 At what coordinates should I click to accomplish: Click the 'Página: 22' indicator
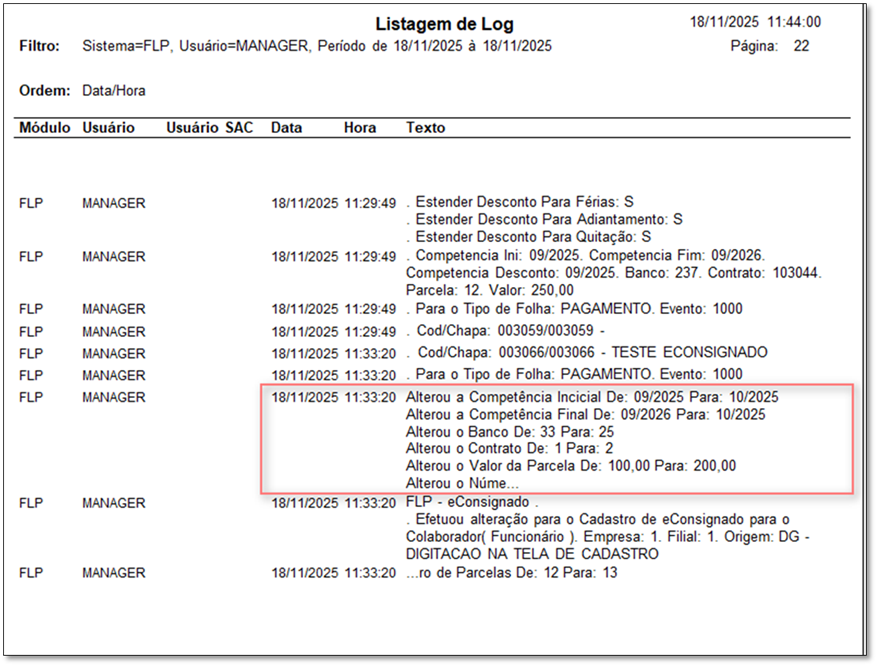coord(770,46)
